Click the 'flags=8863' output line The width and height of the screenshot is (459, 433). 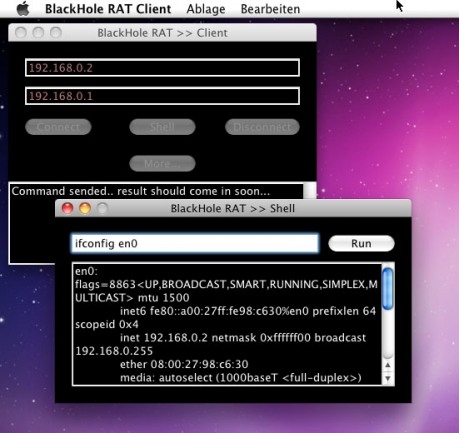[226, 284]
